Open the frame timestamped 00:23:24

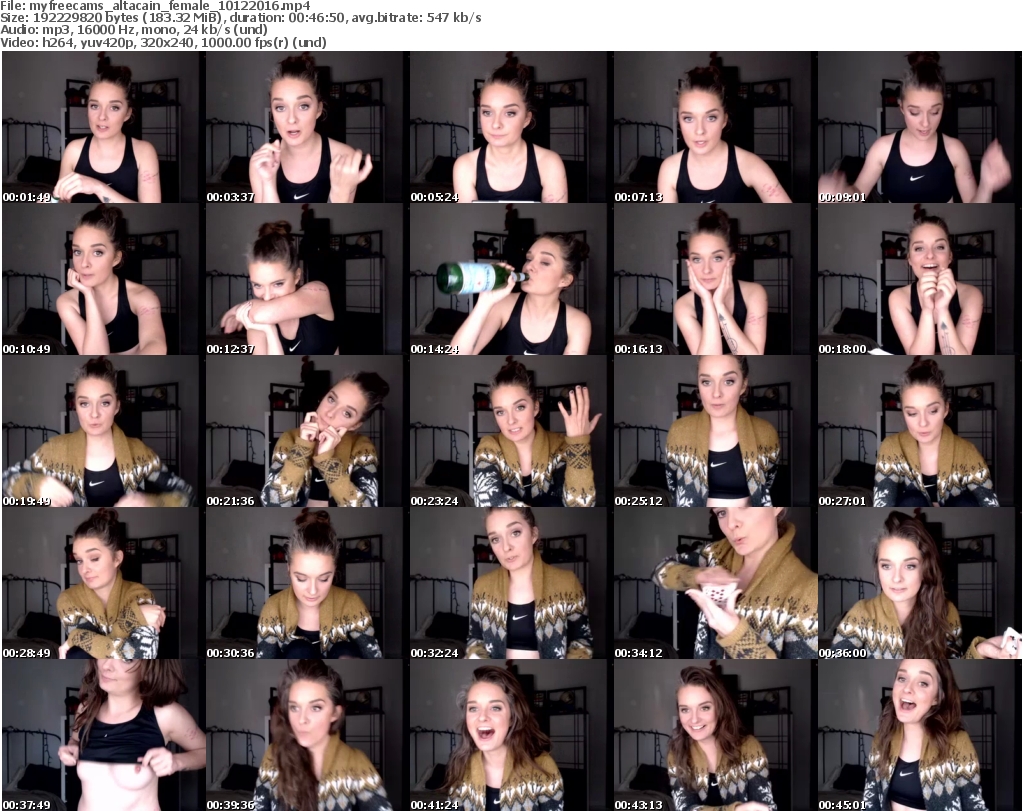[510, 432]
